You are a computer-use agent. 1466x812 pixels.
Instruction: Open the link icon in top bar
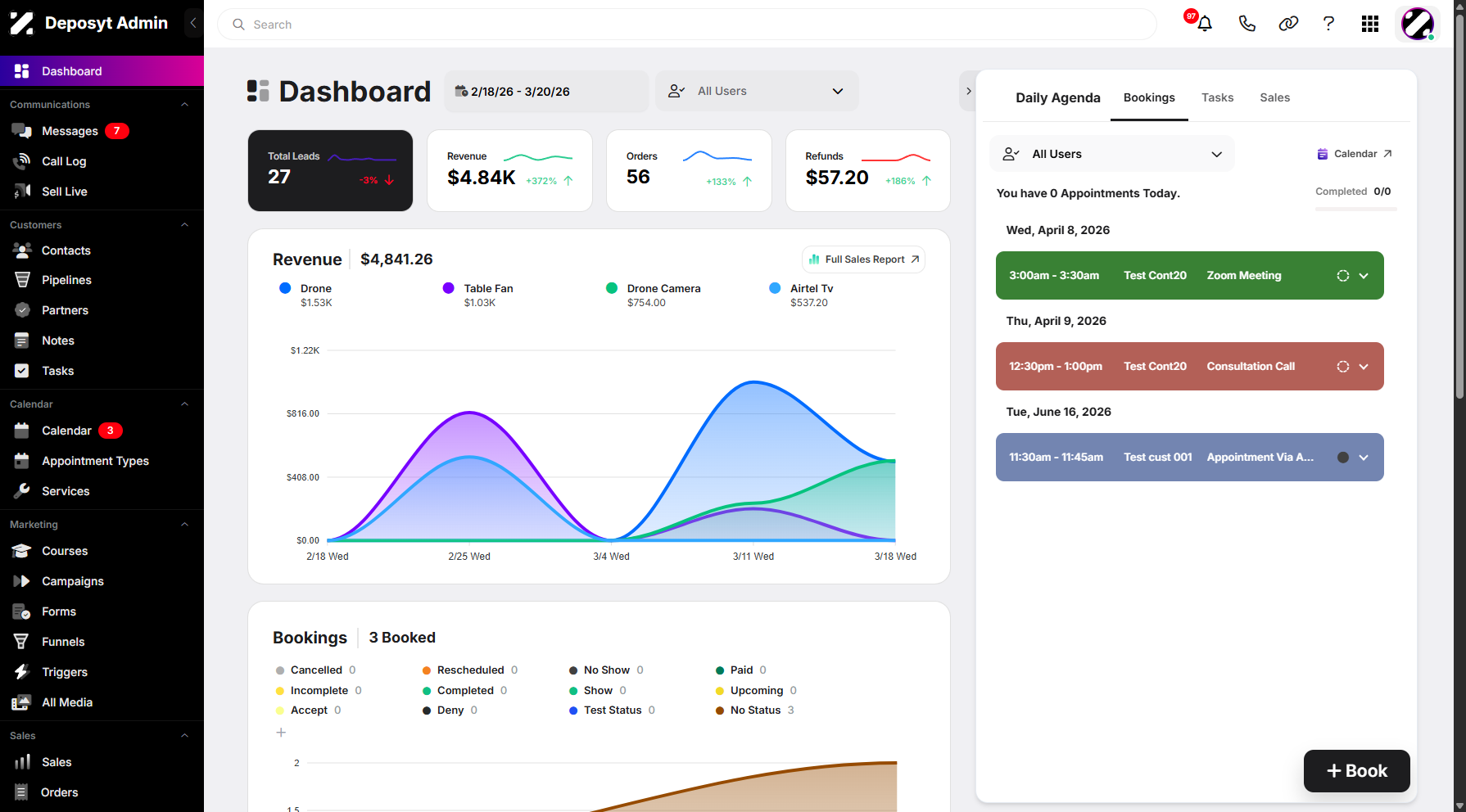coord(1288,24)
